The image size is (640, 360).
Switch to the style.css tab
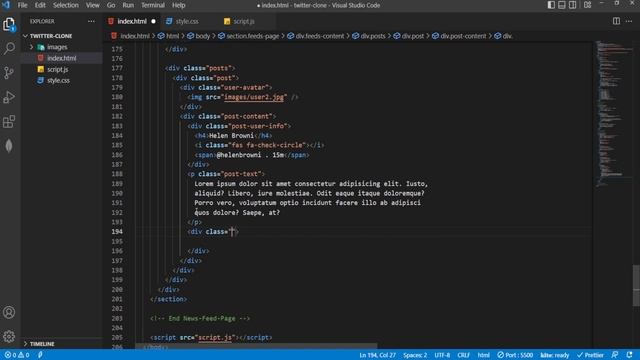pos(187,21)
